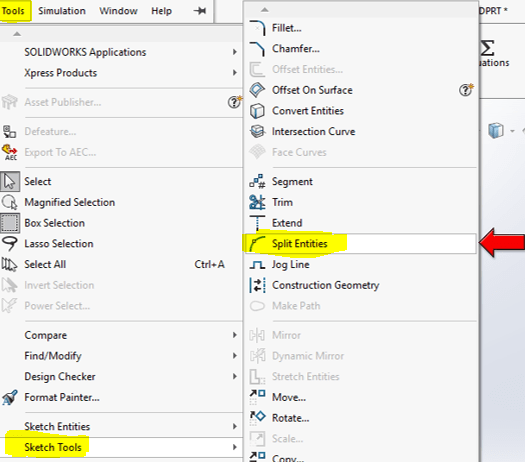The height and width of the screenshot is (463, 525).
Task: Click the Copy entities icon
Action: 257,457
